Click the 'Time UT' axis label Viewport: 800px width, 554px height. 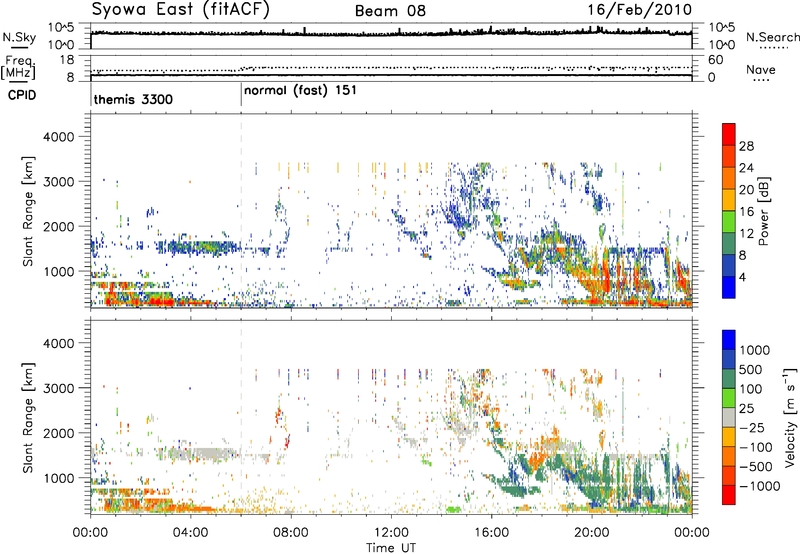pos(391,548)
